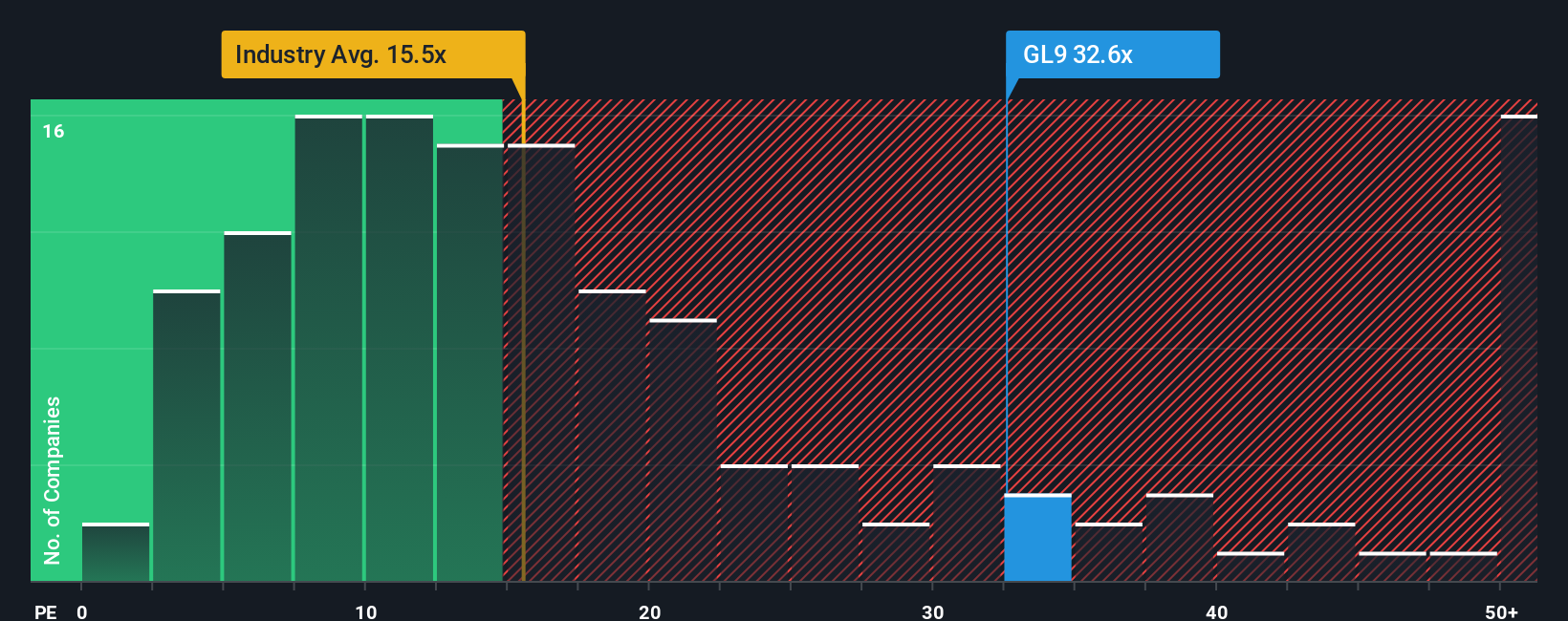The image size is (1568, 621).
Task: Click x-axis tick label '0'
Action: [x=82, y=611]
